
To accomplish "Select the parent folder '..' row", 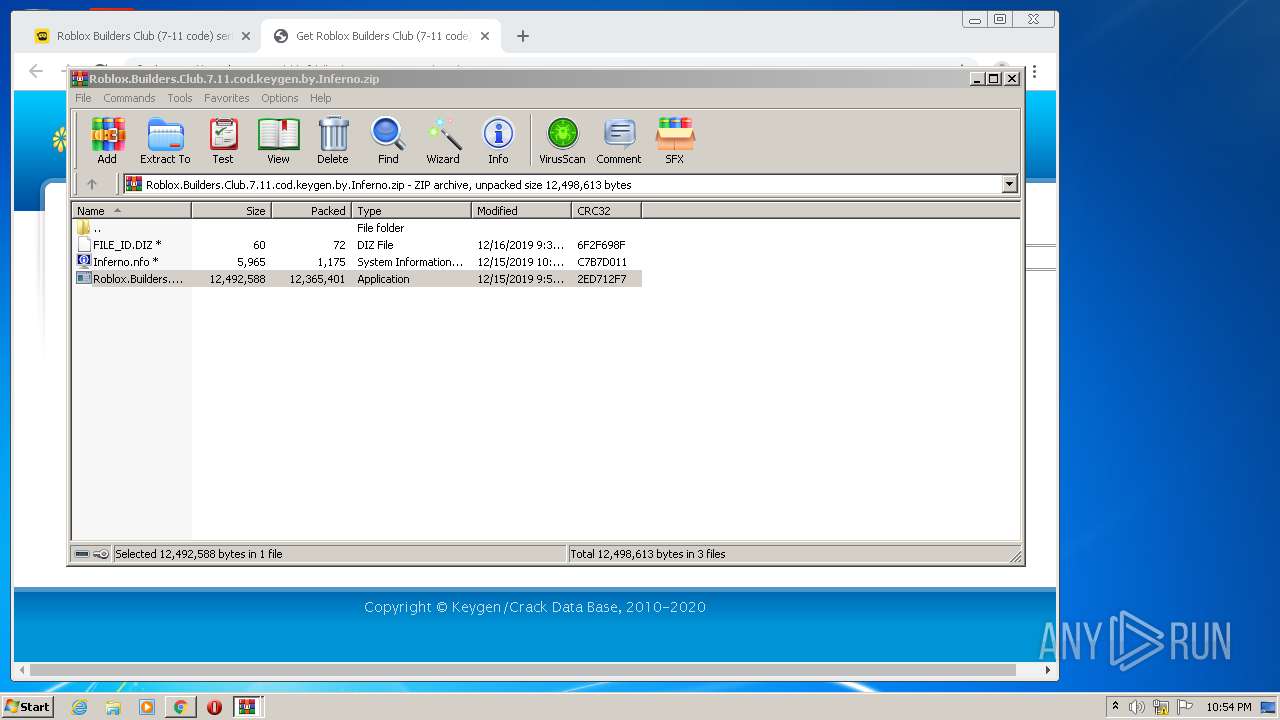I will [x=357, y=228].
